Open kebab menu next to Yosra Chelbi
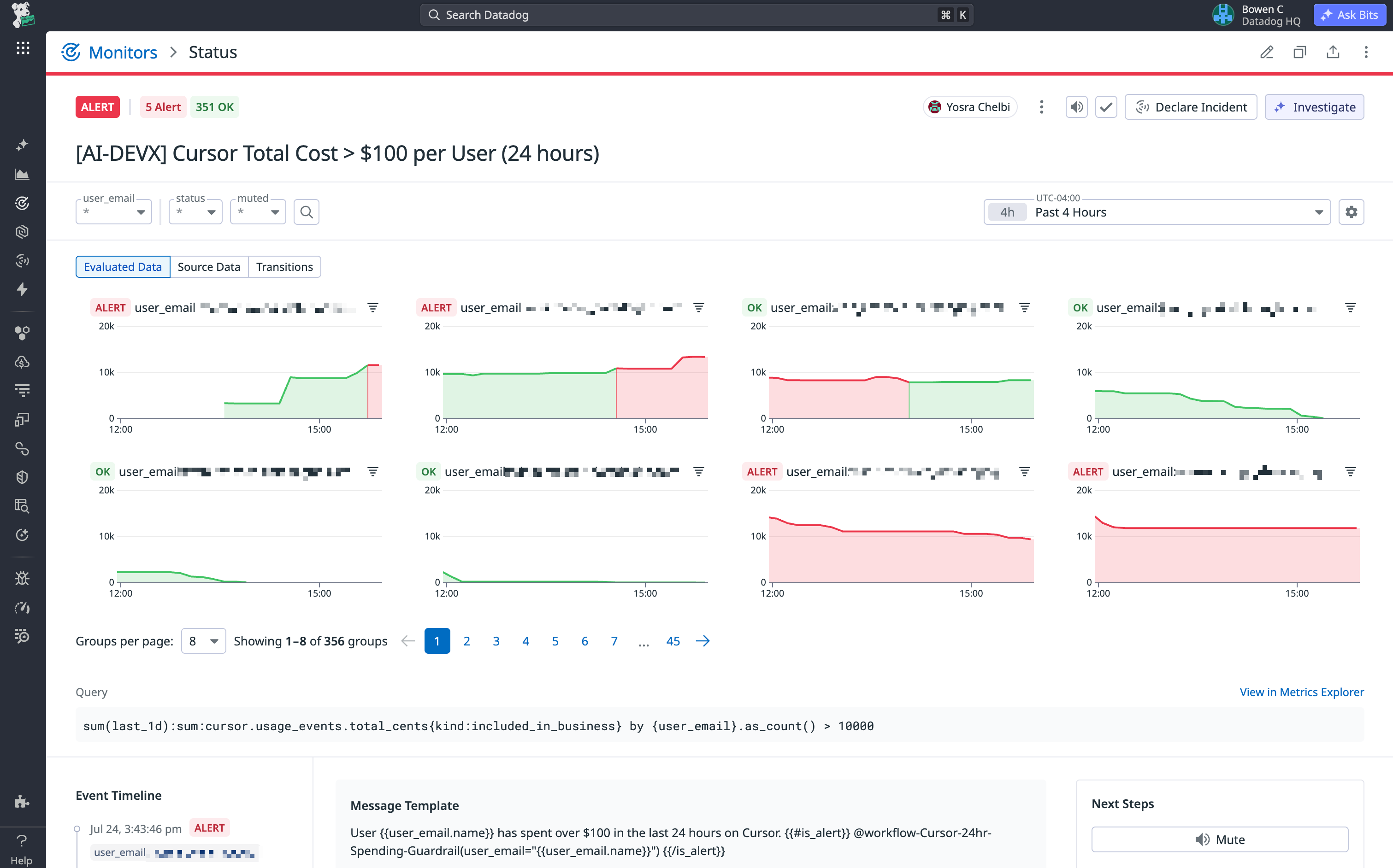The image size is (1393, 868). point(1042,107)
